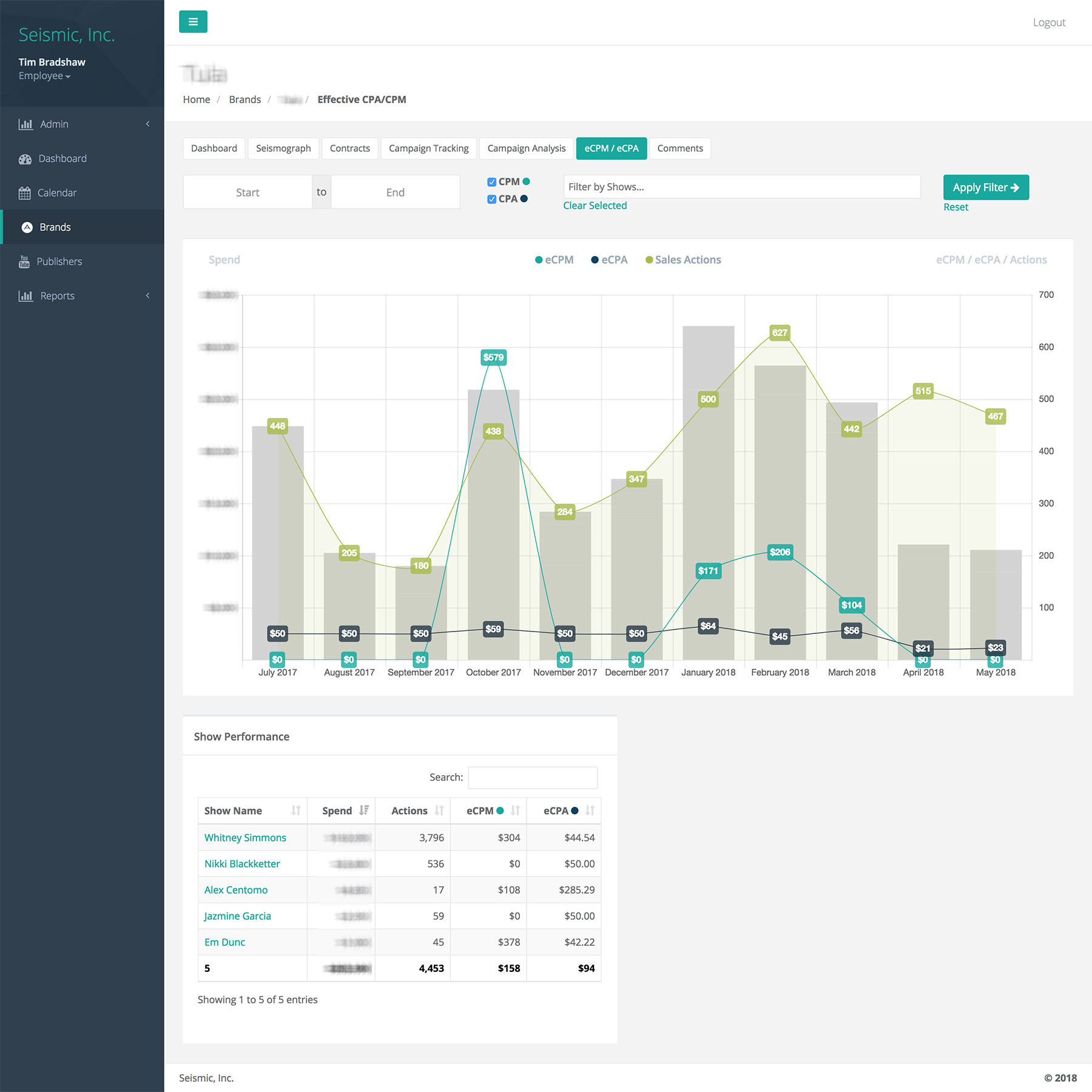Open Dashboard via its gauge icon
The height and width of the screenshot is (1092, 1092).
[x=25, y=159]
